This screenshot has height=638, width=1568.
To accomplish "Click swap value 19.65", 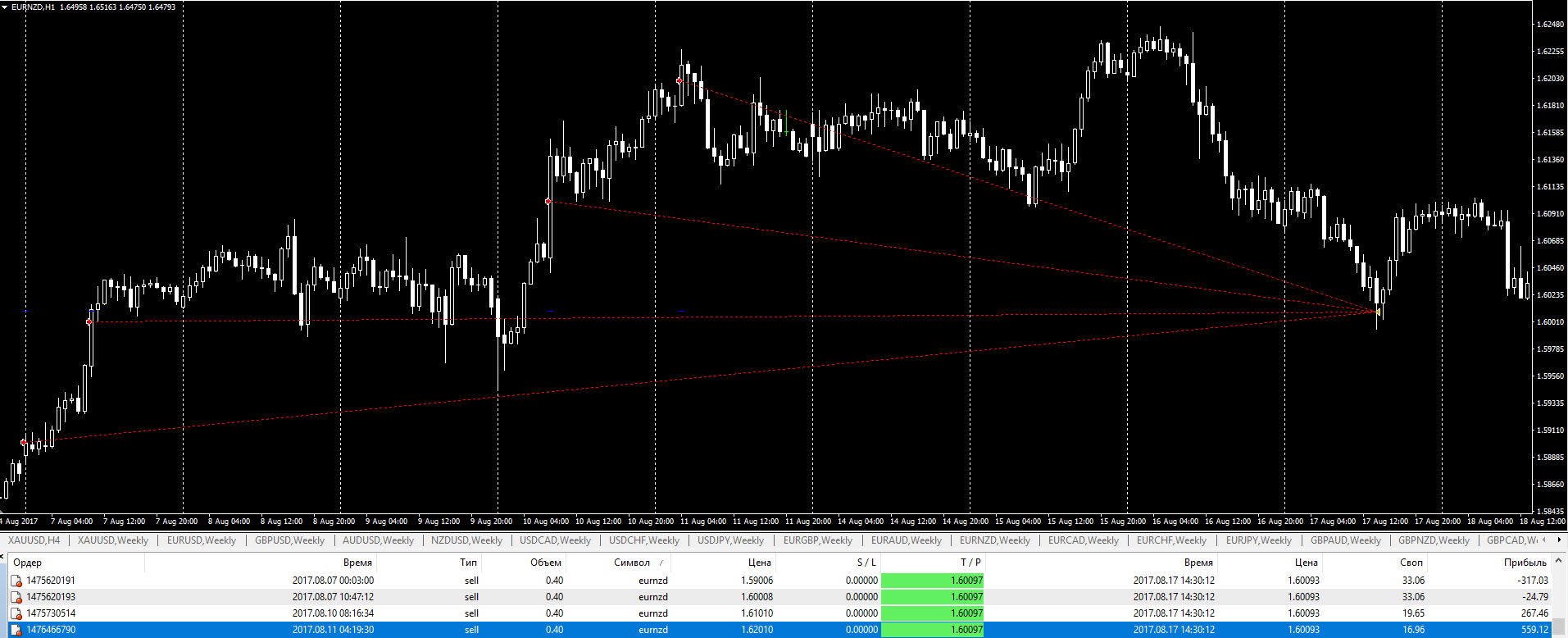I will (x=1413, y=613).
